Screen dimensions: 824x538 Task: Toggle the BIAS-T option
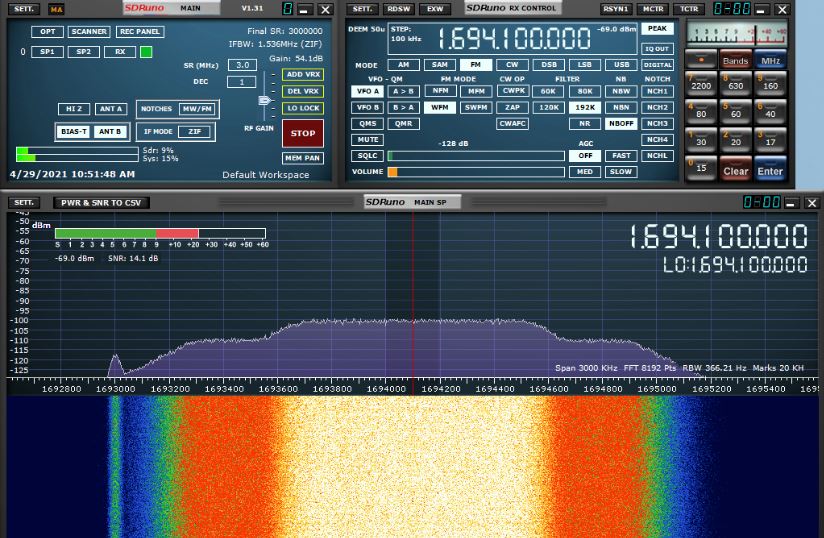coord(74,131)
